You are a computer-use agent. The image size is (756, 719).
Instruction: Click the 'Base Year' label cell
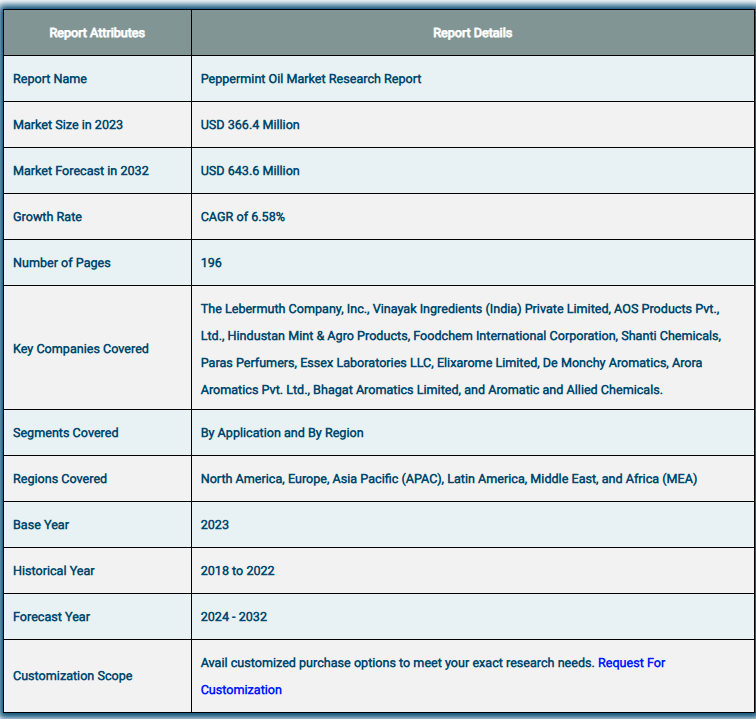(97, 525)
